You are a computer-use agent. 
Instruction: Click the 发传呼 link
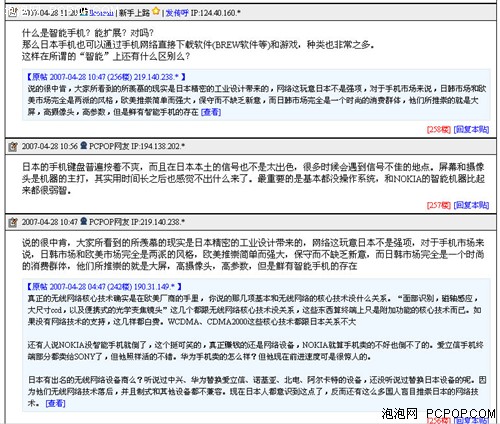[x=177, y=13]
